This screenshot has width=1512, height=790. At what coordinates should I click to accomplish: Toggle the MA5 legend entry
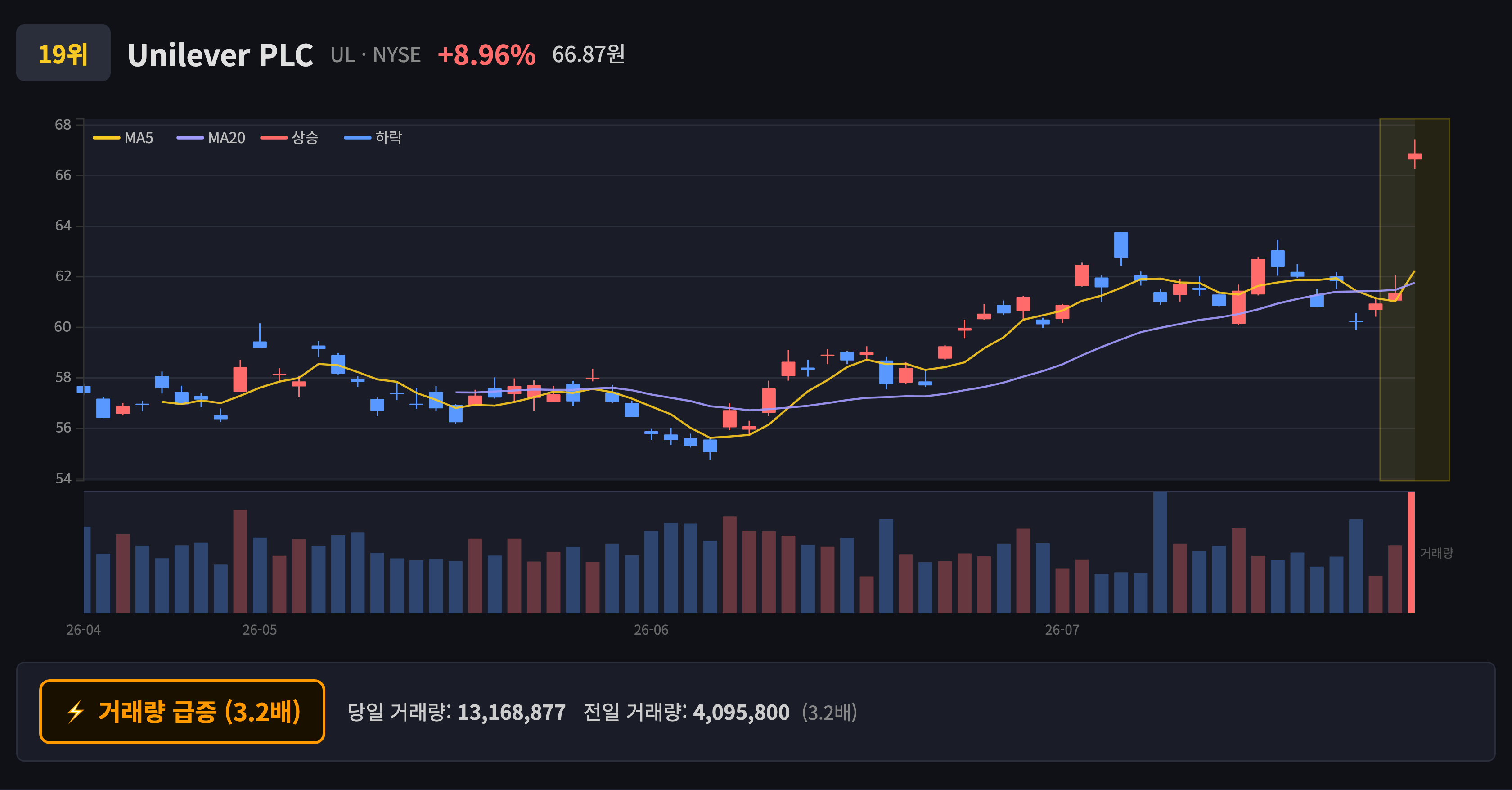[123, 138]
